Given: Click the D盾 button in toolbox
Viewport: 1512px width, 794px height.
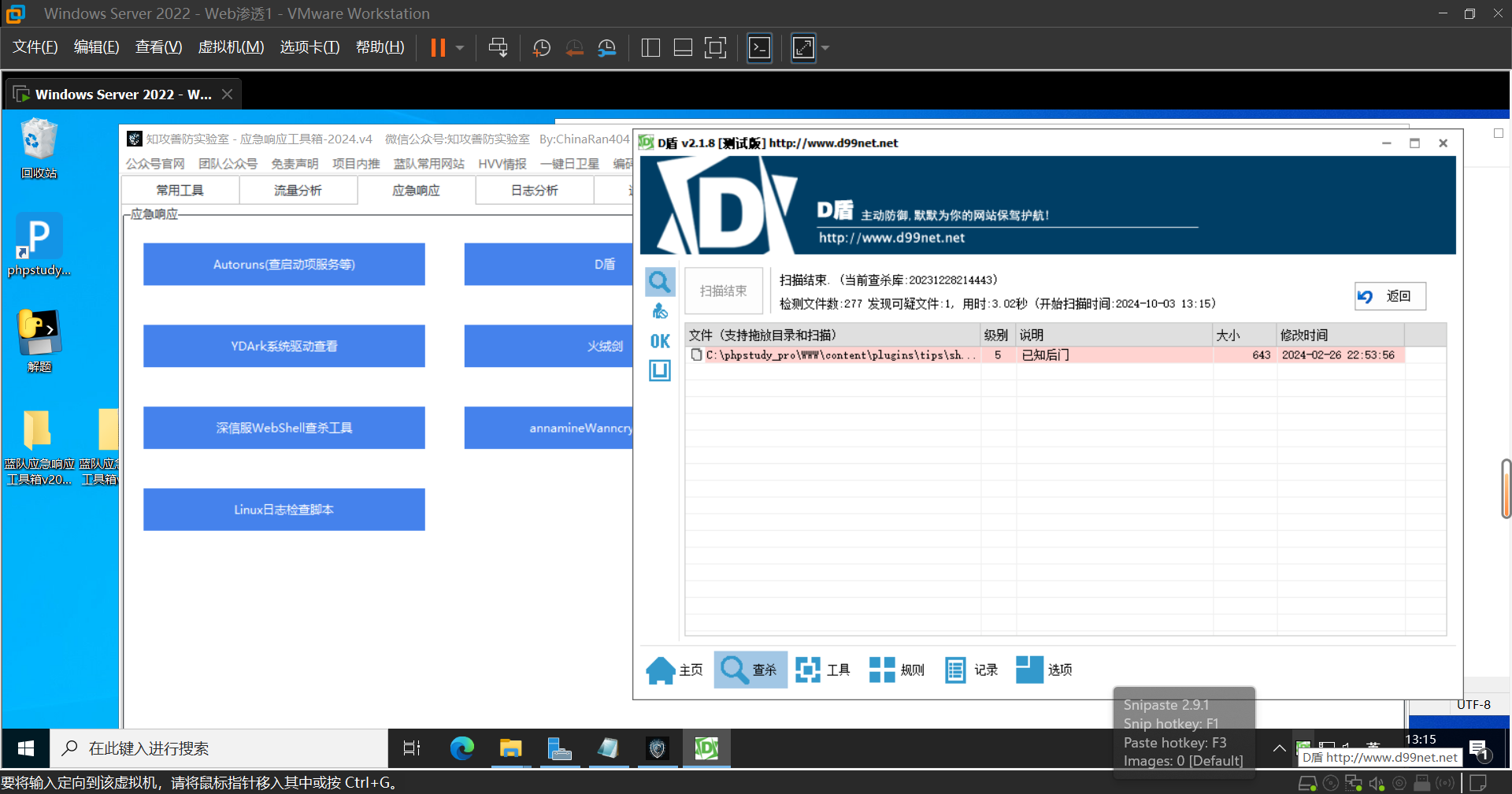Looking at the screenshot, I should point(549,265).
